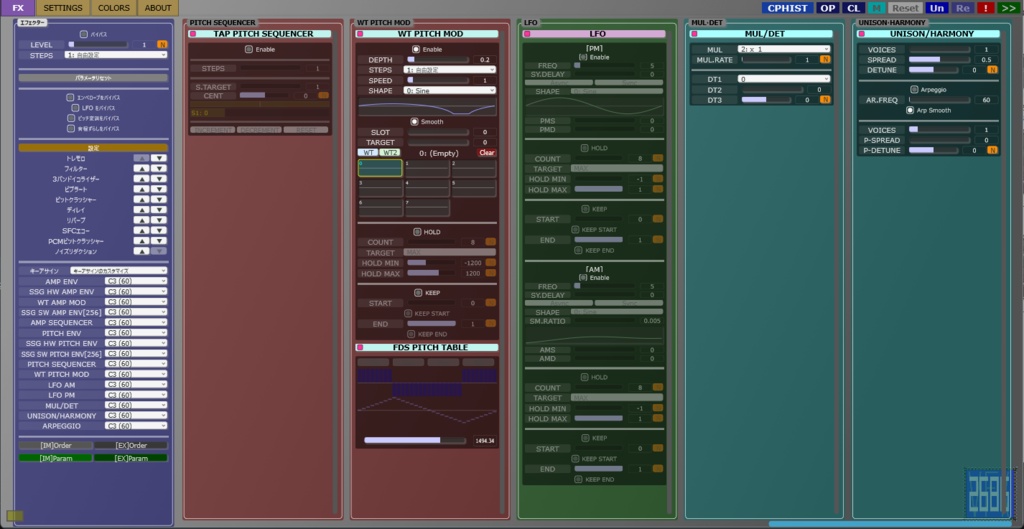The image size is (1024, 529).
Task: Click the [IM]Param button
Action: (x=56, y=458)
